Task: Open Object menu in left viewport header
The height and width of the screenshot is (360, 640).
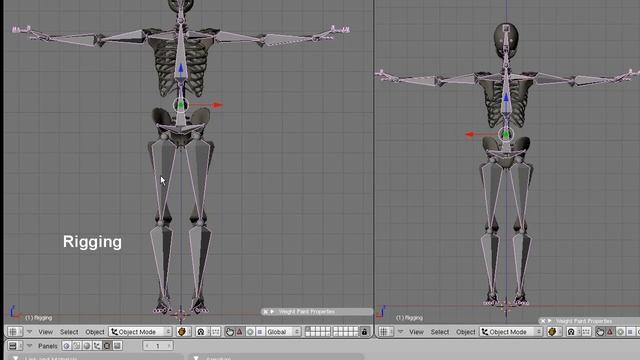Action: (x=95, y=332)
